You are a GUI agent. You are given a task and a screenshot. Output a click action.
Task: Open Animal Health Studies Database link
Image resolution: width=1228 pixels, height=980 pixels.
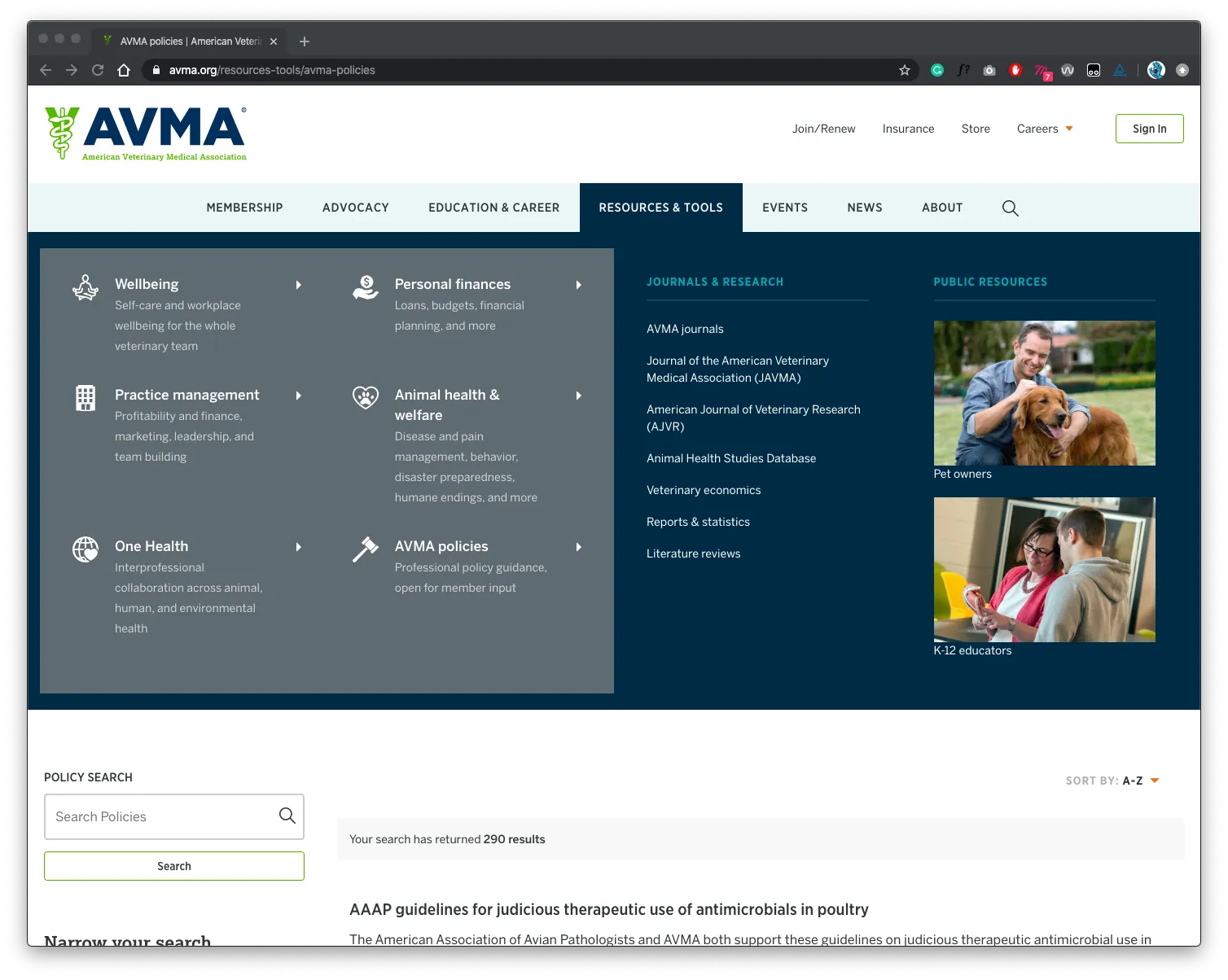click(731, 458)
